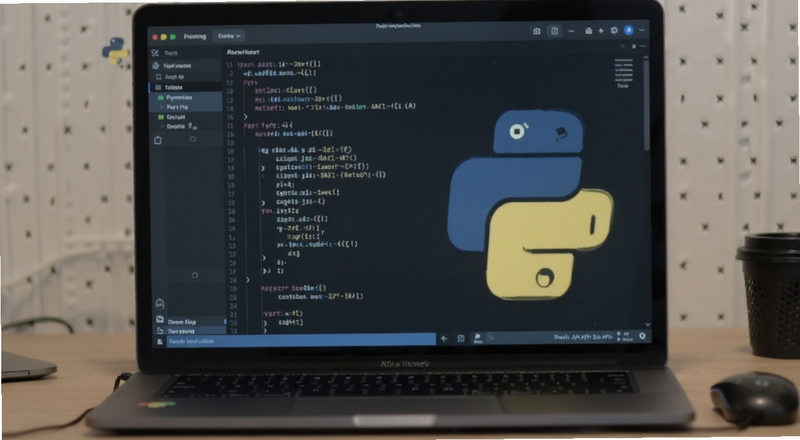
Task: Click the clipboard icon in the left sidebar
Action: pos(158,140)
